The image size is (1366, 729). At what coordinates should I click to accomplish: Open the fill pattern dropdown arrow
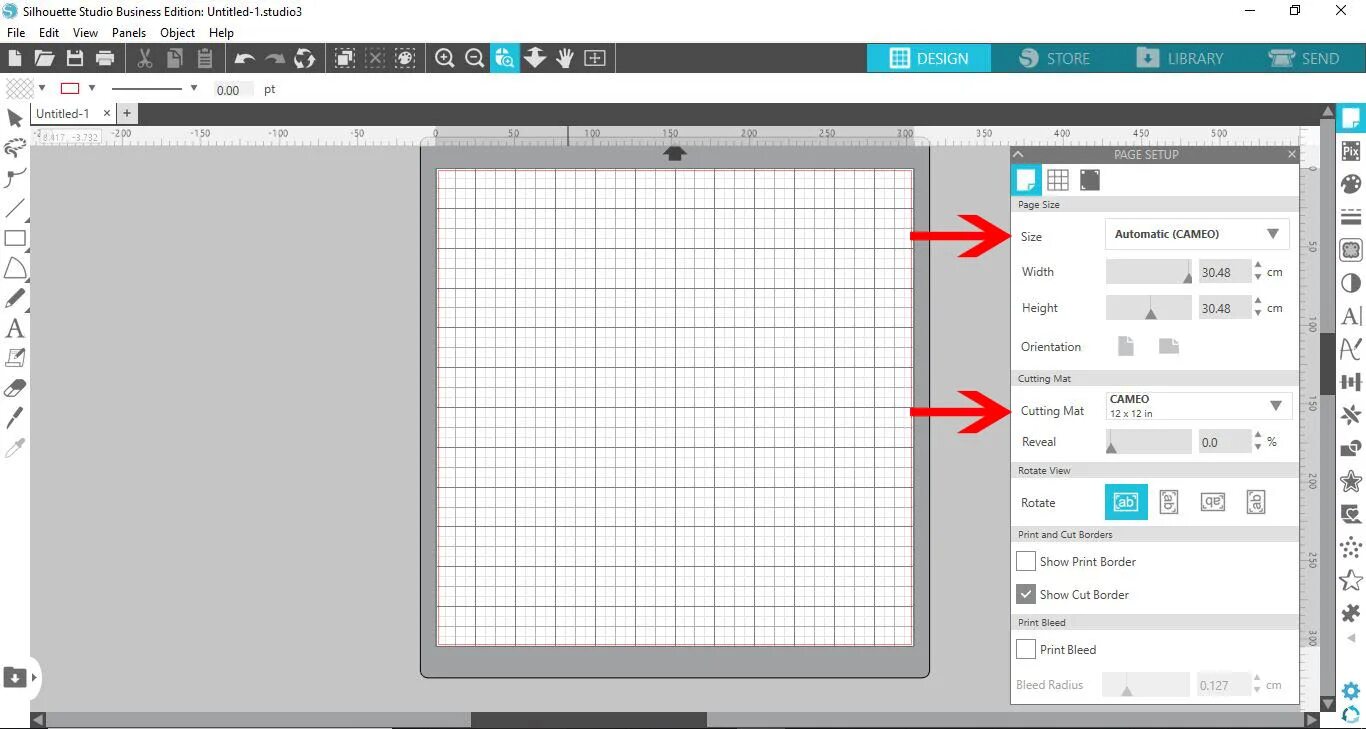coord(42,88)
